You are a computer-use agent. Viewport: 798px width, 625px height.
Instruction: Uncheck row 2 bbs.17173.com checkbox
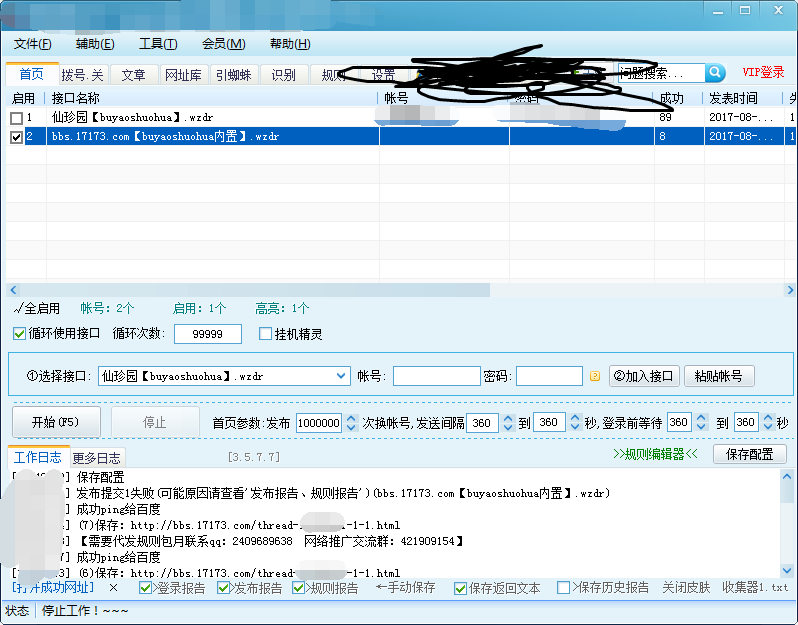point(16,137)
